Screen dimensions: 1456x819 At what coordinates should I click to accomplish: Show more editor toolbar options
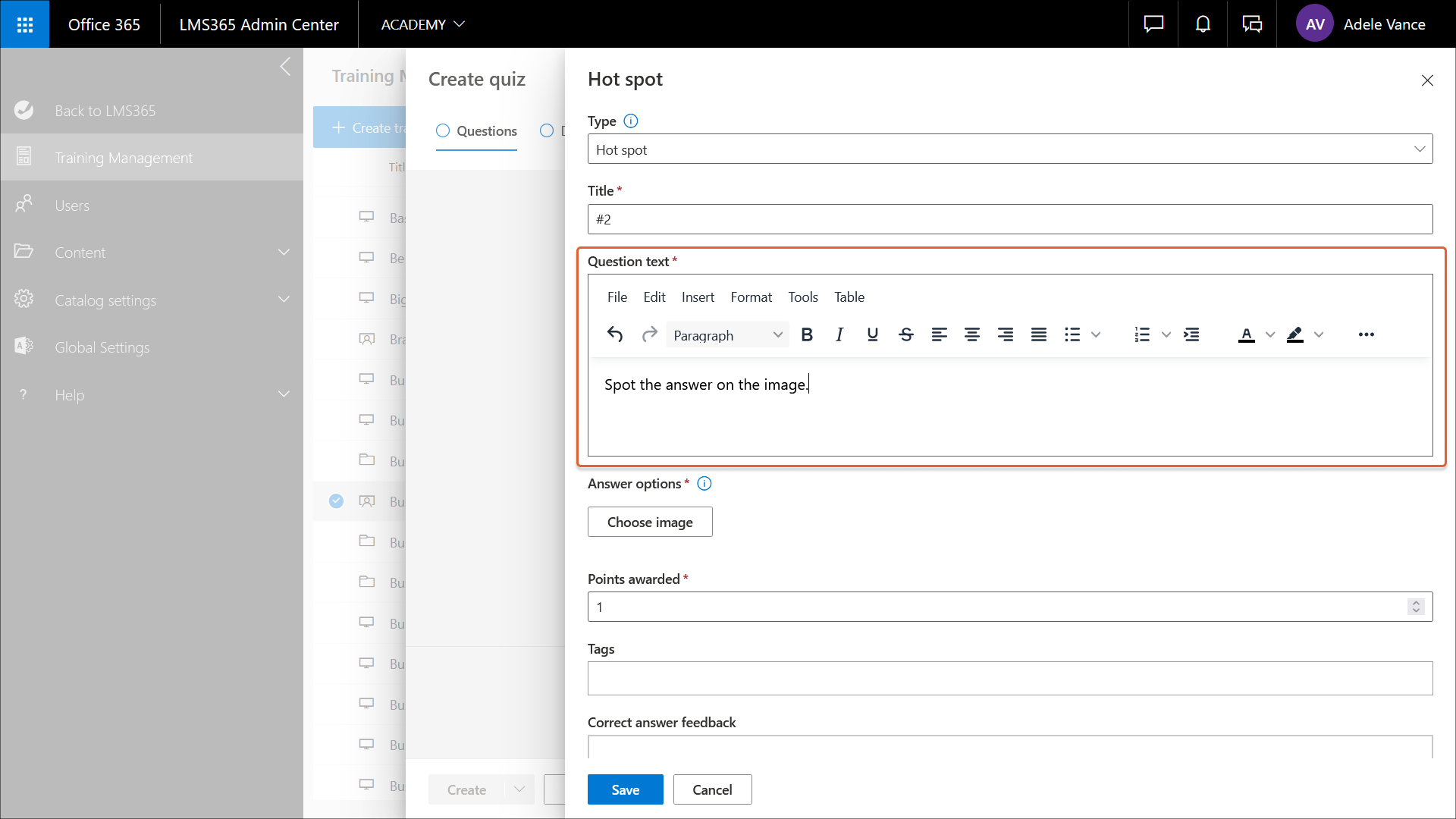coord(1366,334)
